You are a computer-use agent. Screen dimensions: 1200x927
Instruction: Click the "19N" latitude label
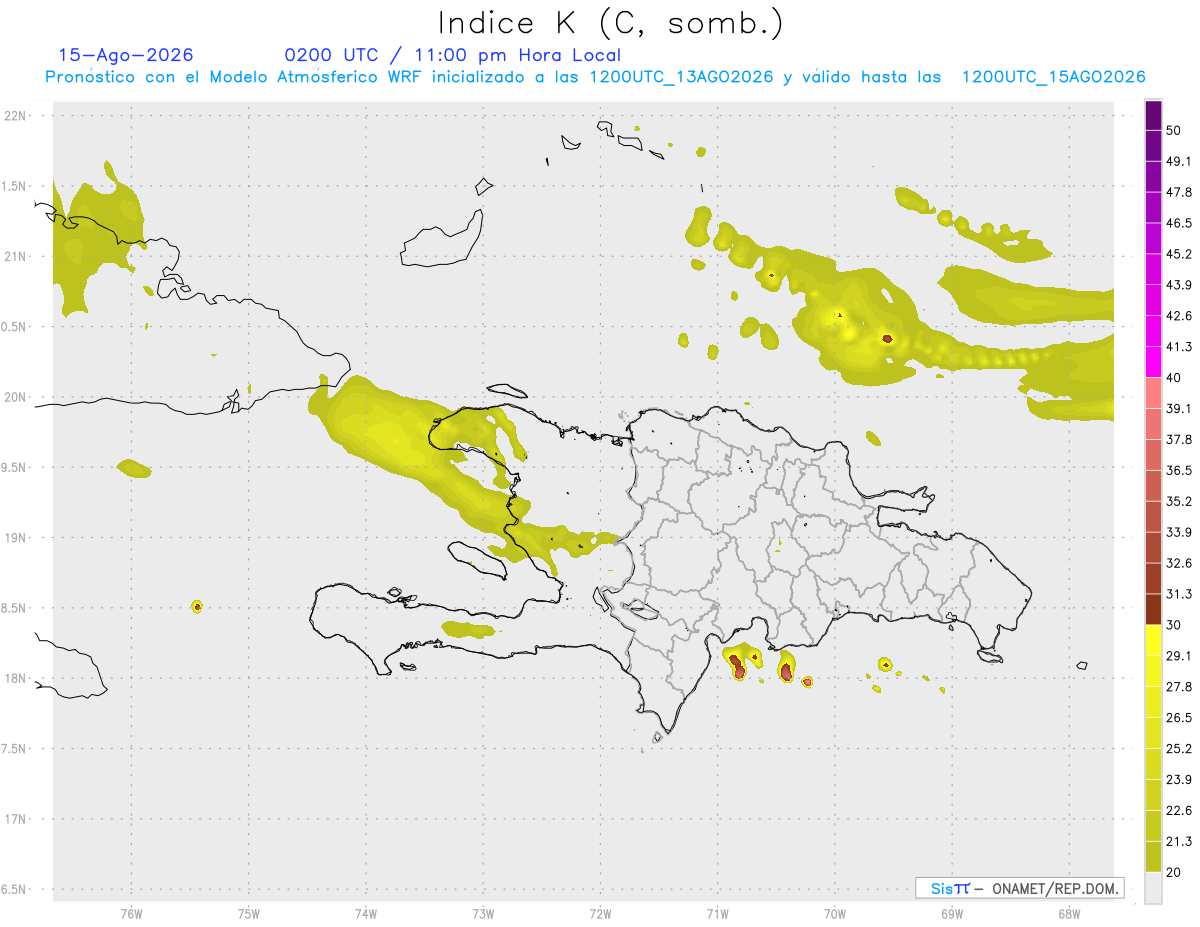pos(17,538)
